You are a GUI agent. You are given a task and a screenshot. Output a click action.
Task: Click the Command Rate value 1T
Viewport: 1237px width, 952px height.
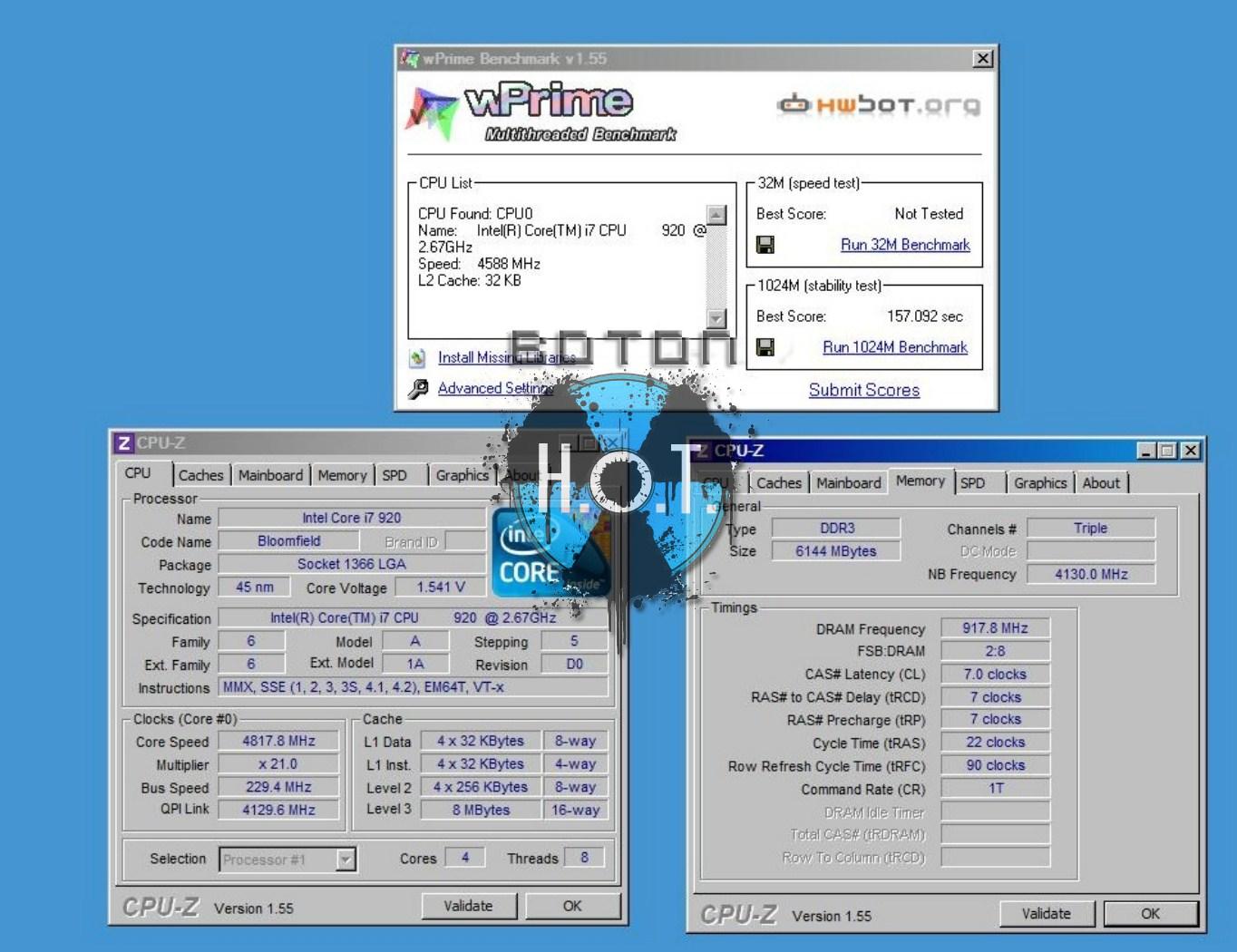996,789
